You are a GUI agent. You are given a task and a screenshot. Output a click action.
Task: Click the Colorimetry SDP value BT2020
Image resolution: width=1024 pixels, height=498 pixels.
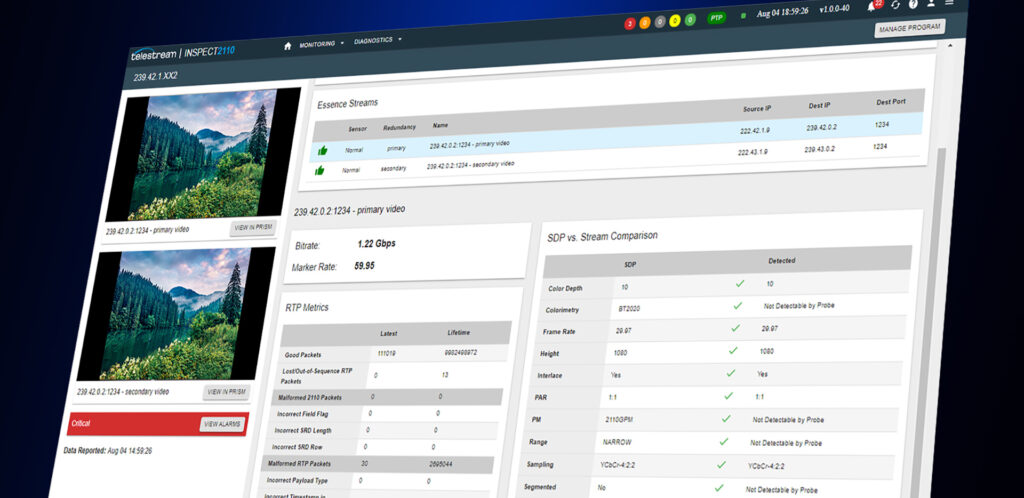coord(629,309)
